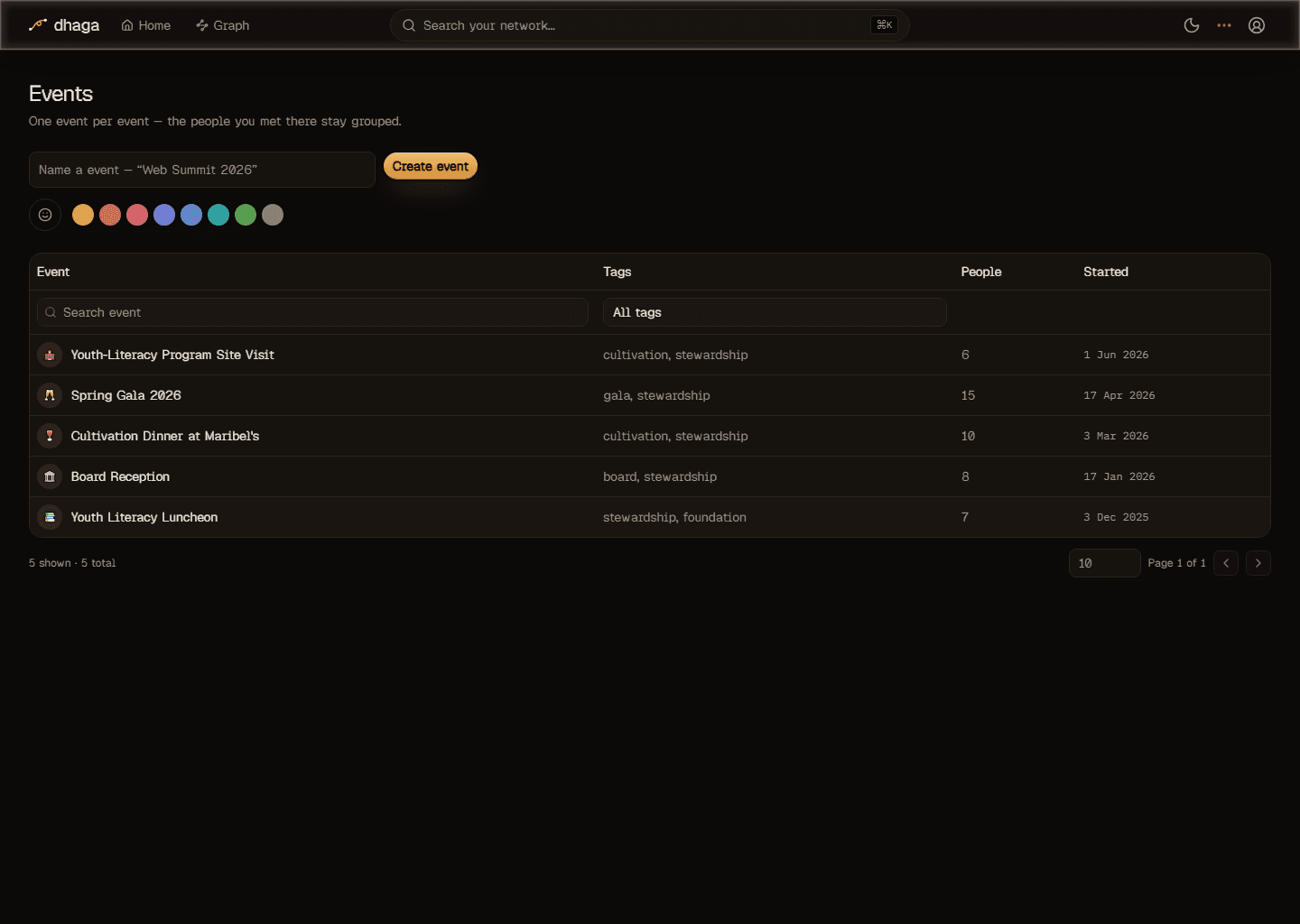The width and height of the screenshot is (1300, 924).
Task: Open the Youth Literacy Luncheon event
Action: (x=144, y=517)
